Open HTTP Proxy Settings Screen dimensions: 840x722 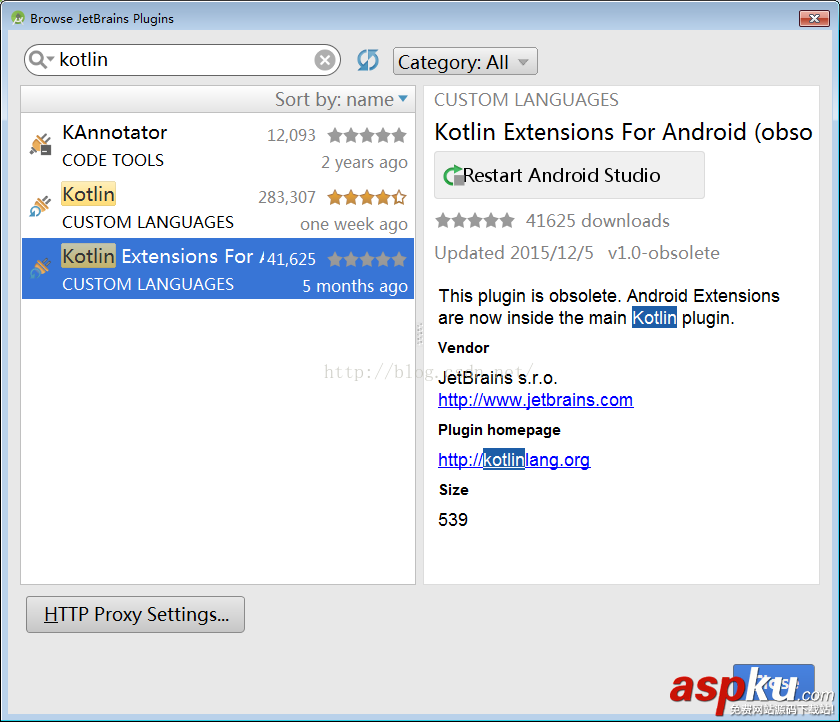(136, 614)
